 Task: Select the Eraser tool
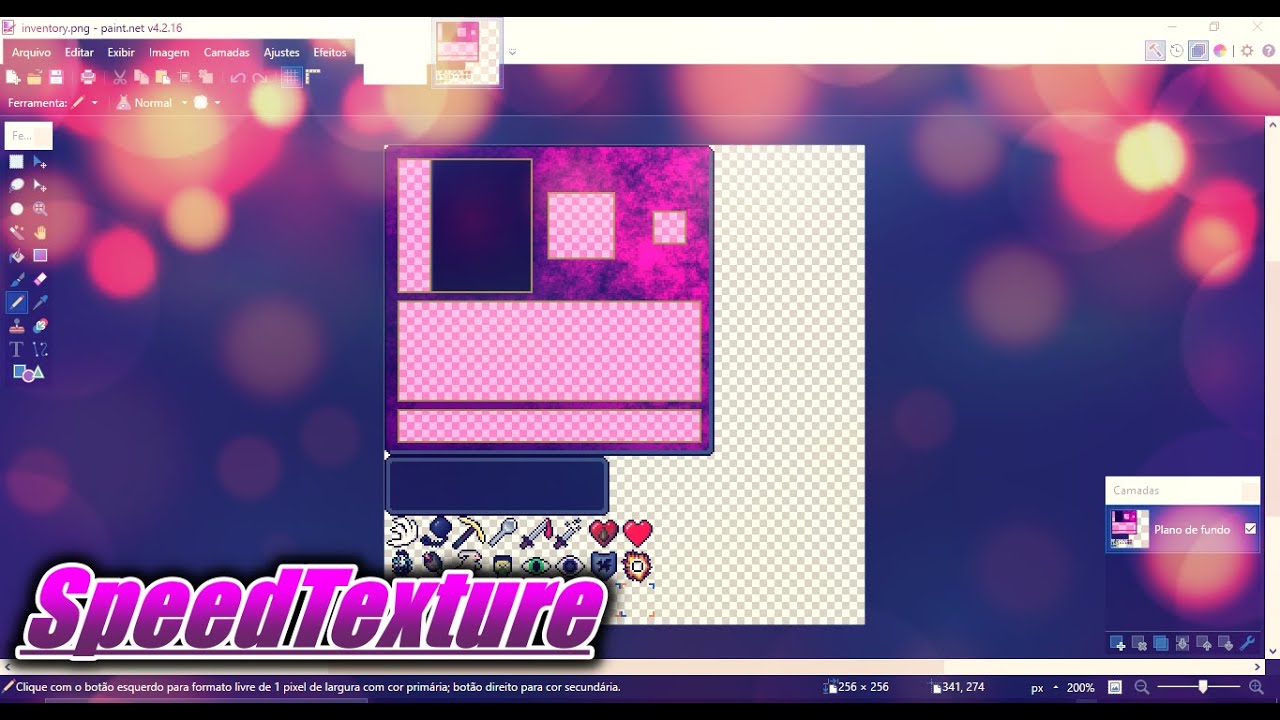point(40,279)
